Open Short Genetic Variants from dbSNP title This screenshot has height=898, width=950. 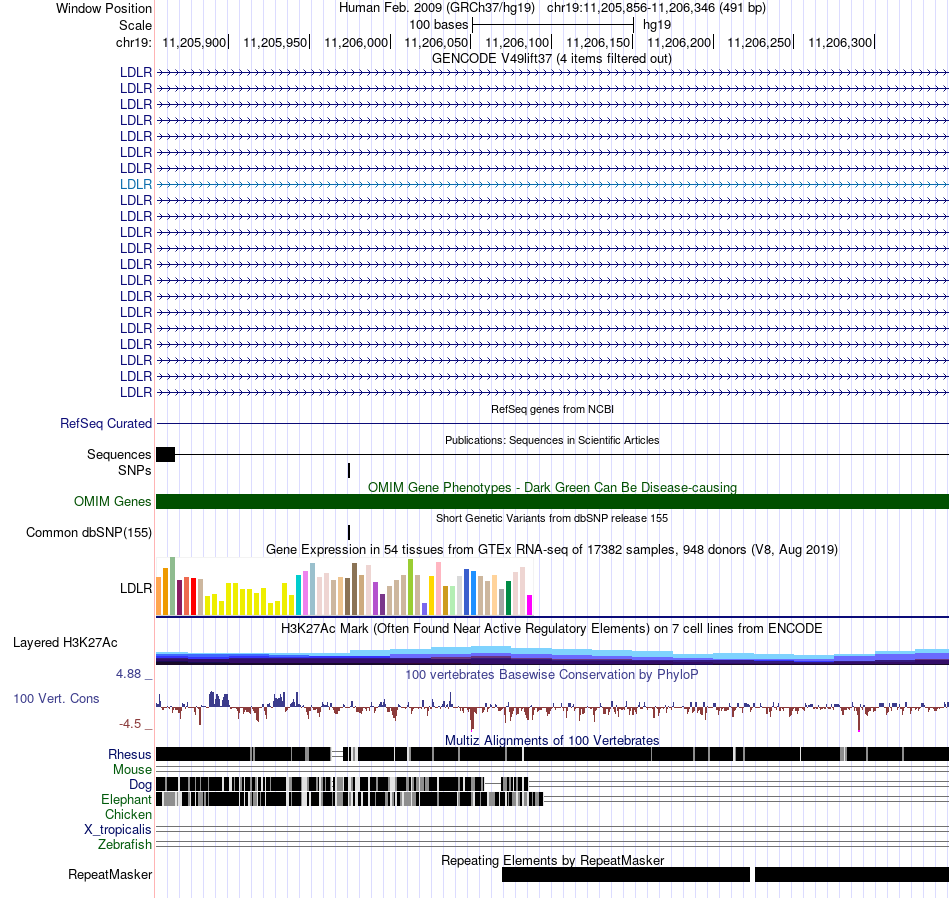click(551, 519)
